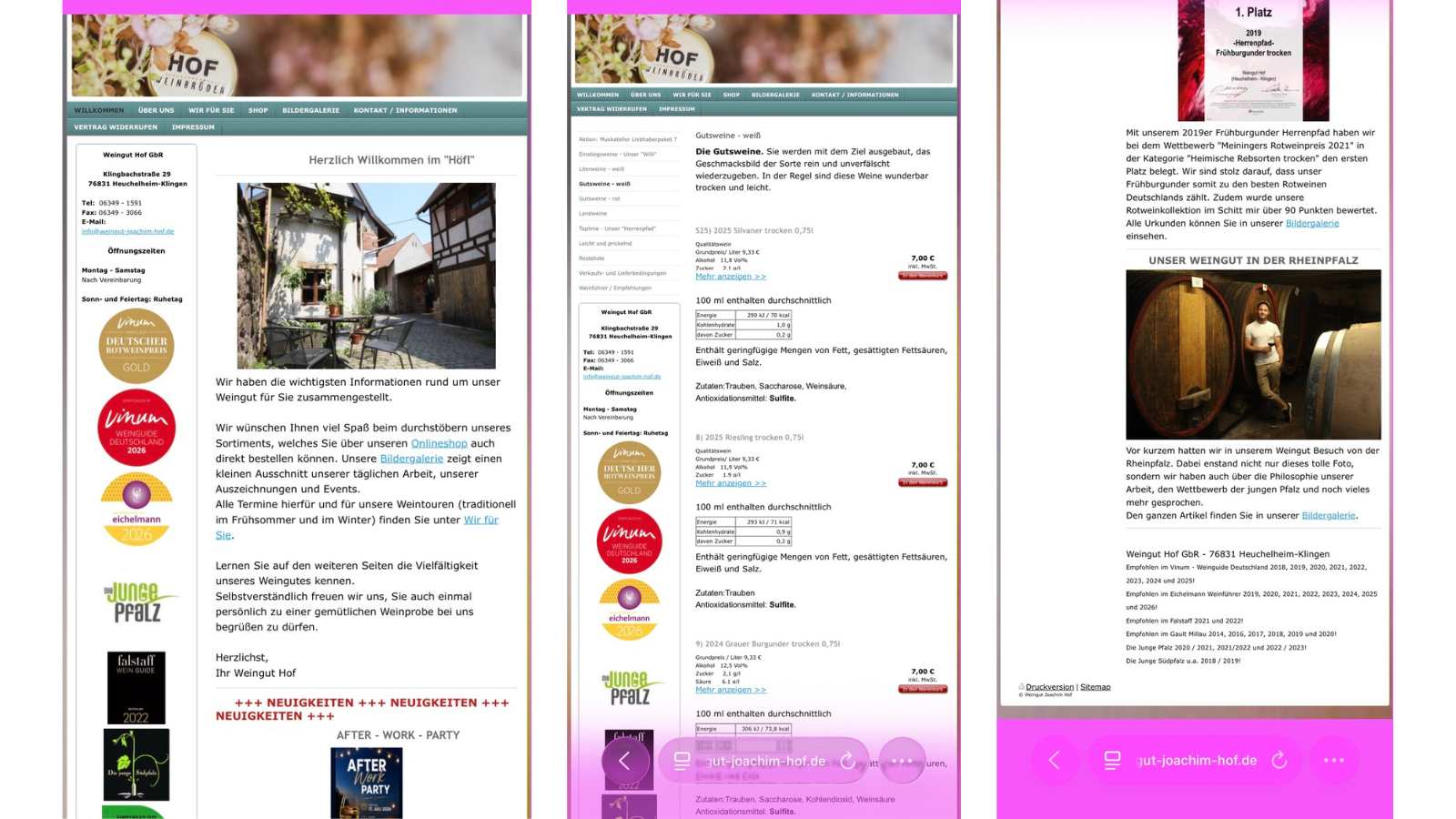Open WILLKOMMEN in the left screenshot menu
This screenshot has width=1456, height=819.
tap(98, 110)
